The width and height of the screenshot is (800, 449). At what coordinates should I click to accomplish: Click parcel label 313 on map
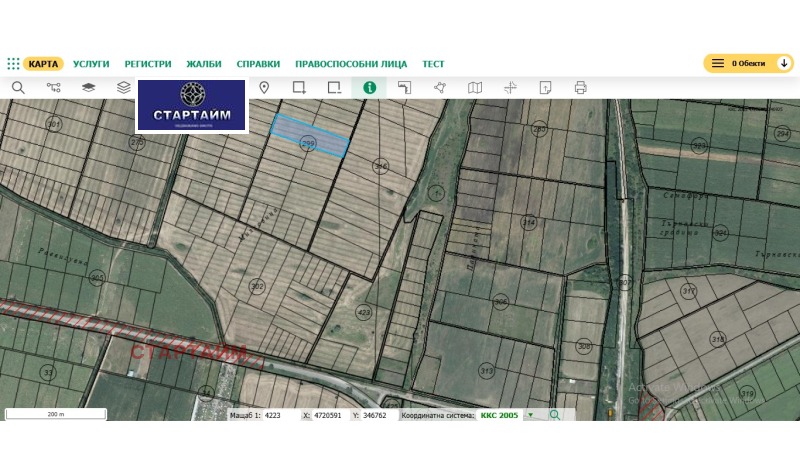point(487,371)
